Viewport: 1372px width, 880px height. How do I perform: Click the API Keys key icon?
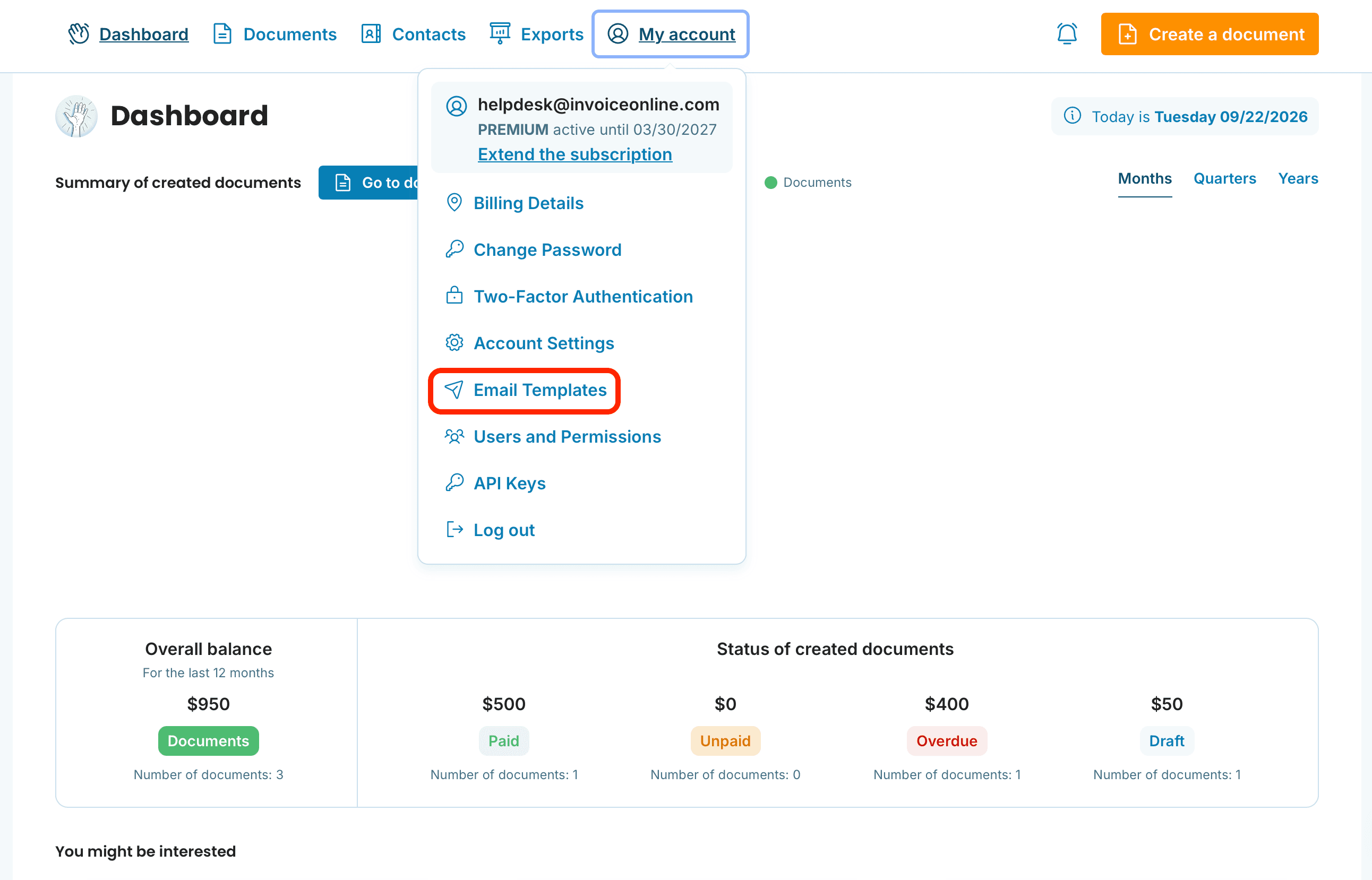point(455,483)
